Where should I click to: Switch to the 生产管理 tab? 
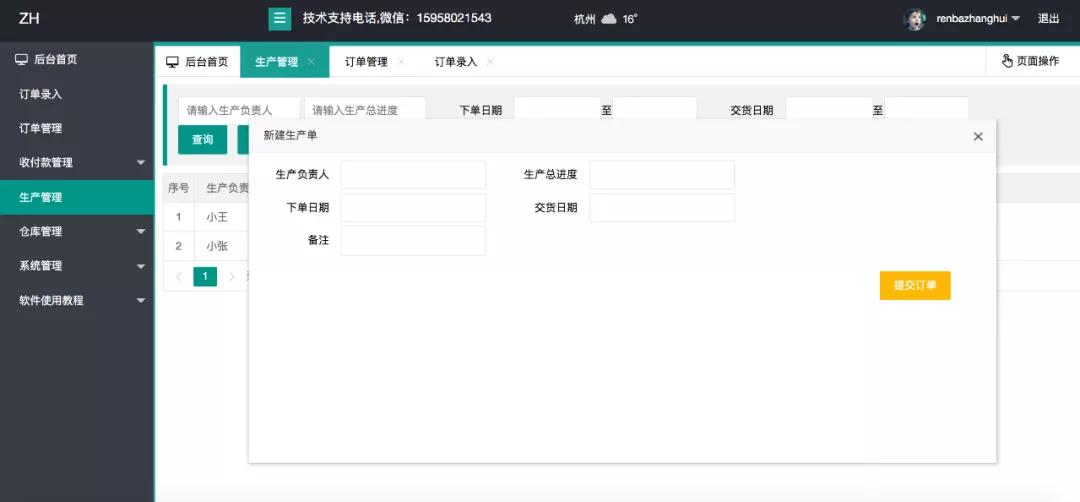click(x=276, y=62)
